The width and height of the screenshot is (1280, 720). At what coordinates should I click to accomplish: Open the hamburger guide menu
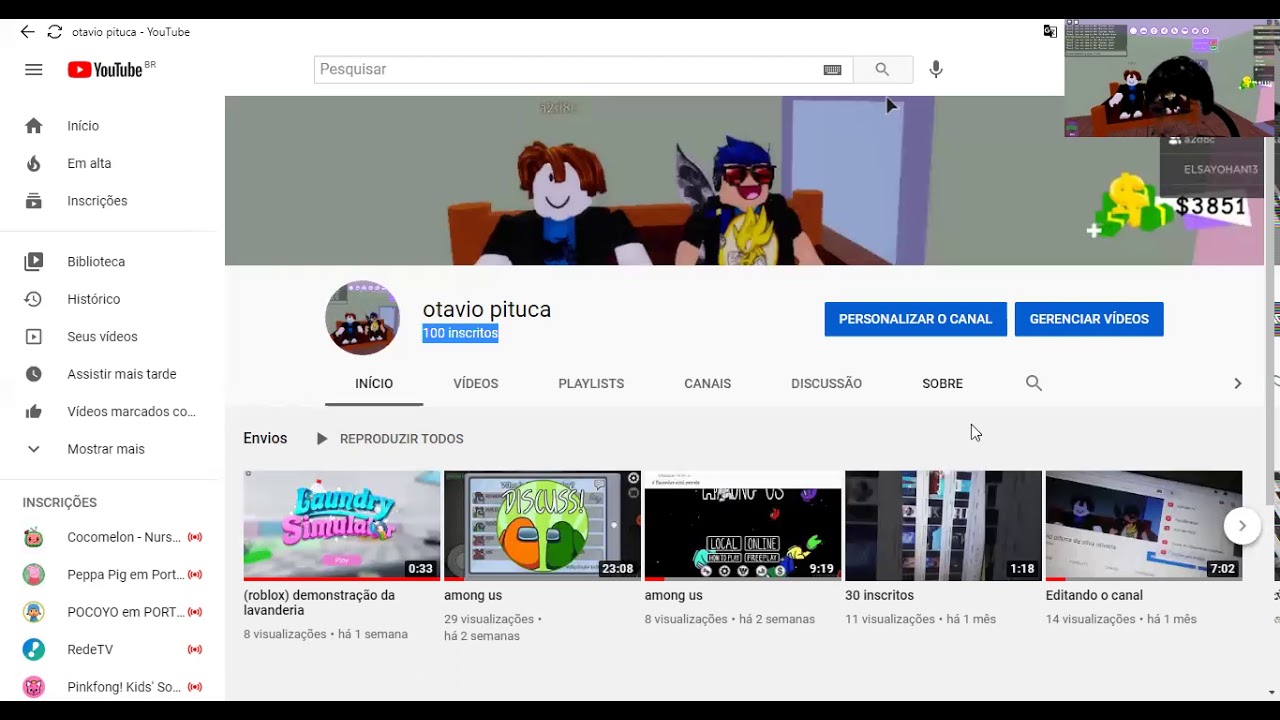point(34,69)
